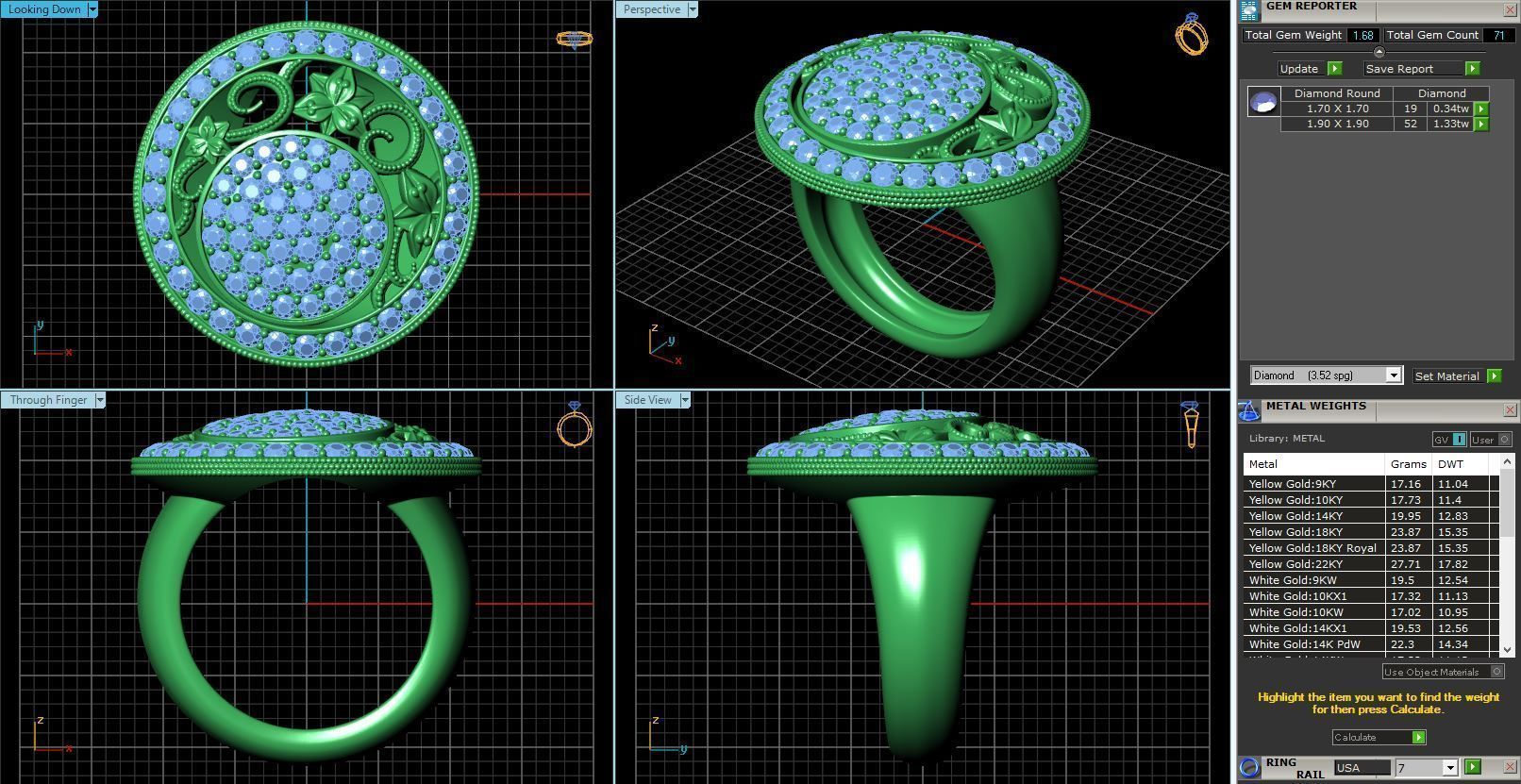Viewport: 1521px width, 784px height.
Task: Close the Gem Reporter panel
Action: coord(1509,9)
